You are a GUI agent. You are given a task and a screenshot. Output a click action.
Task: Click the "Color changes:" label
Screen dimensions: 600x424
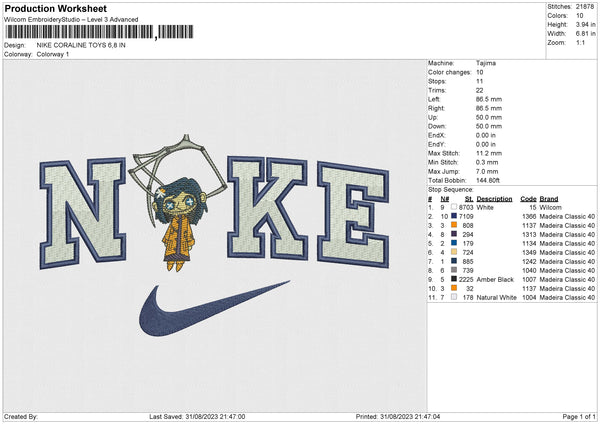450,72
